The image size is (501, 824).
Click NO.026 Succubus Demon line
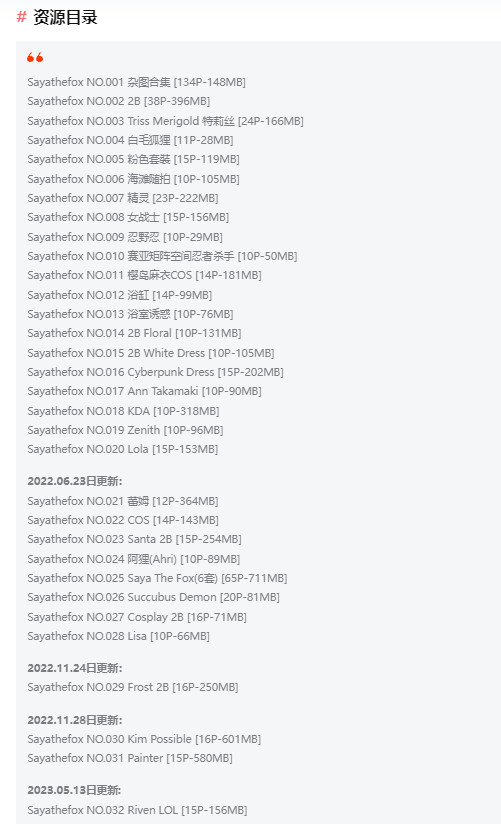tap(153, 598)
